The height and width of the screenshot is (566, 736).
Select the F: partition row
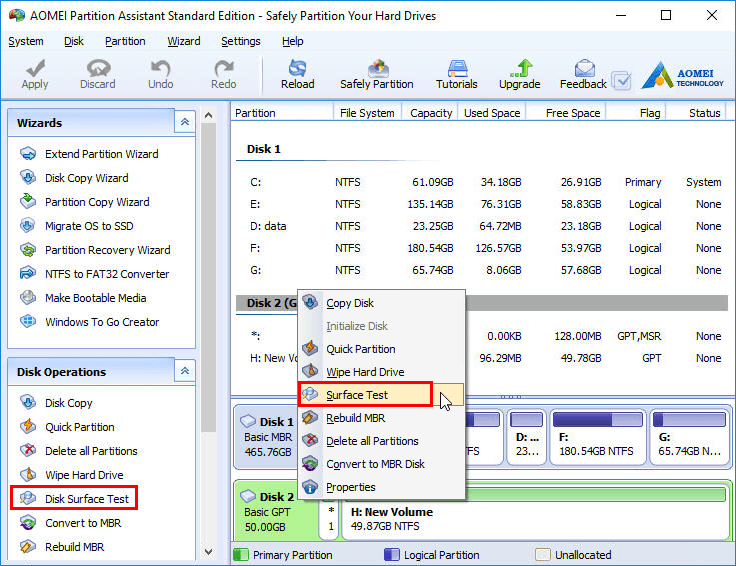click(x=481, y=248)
